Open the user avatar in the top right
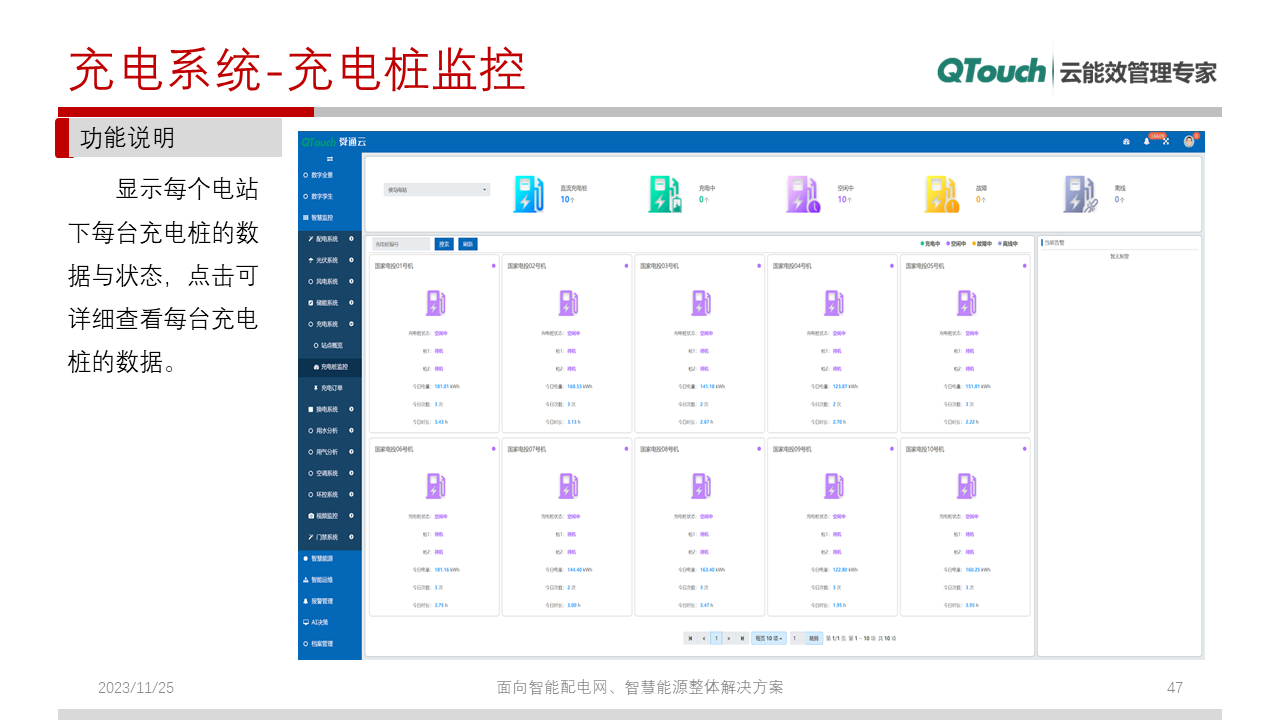 pos(1187,142)
